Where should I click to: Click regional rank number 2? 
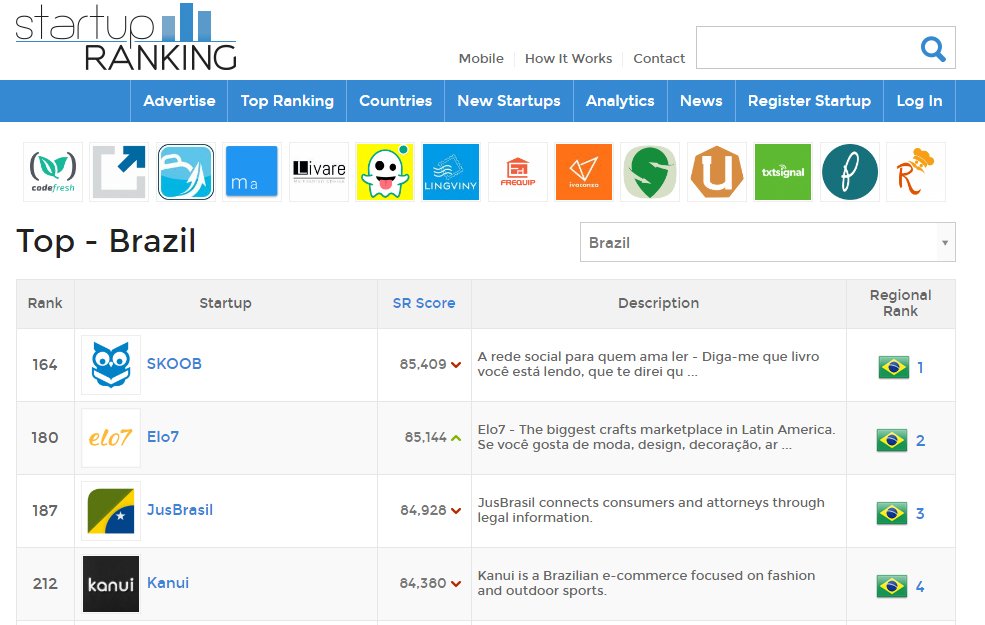tap(920, 440)
